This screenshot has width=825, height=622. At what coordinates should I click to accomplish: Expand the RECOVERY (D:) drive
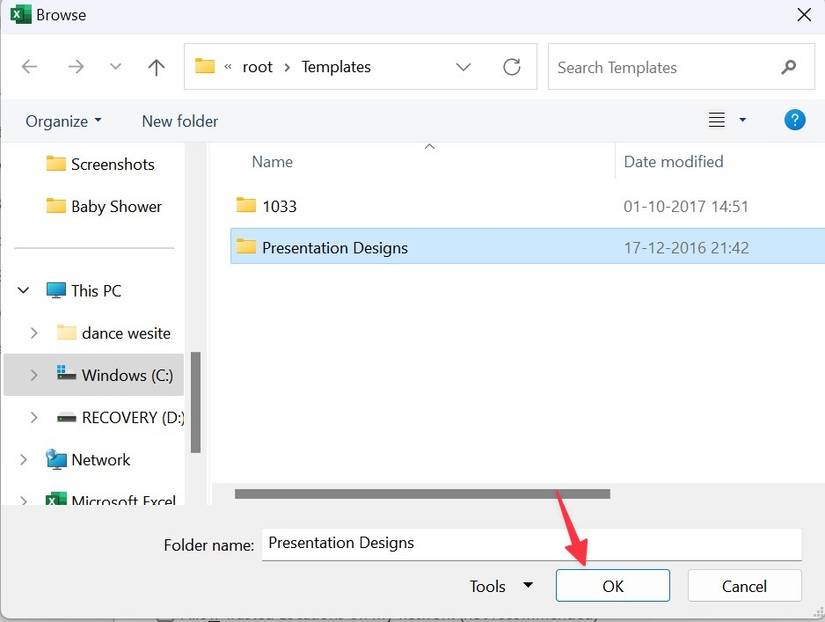pos(33,417)
